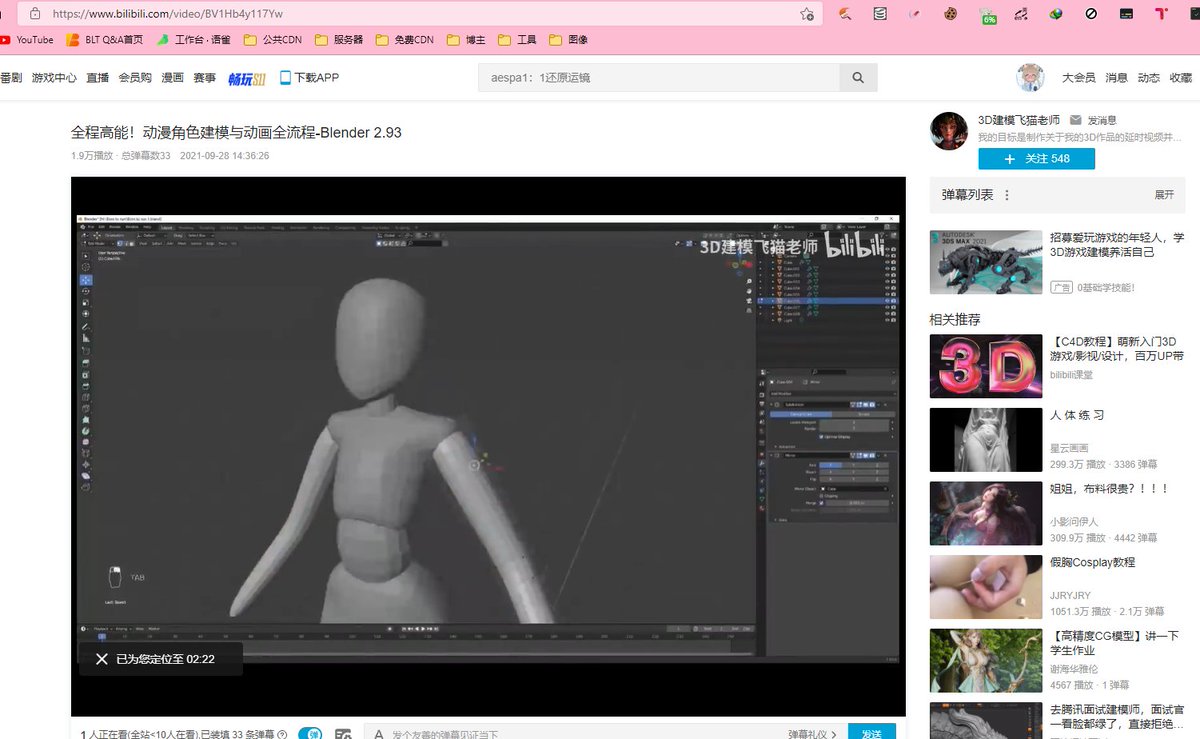Open the 弹幕礼仪 arrow link

[813, 735]
